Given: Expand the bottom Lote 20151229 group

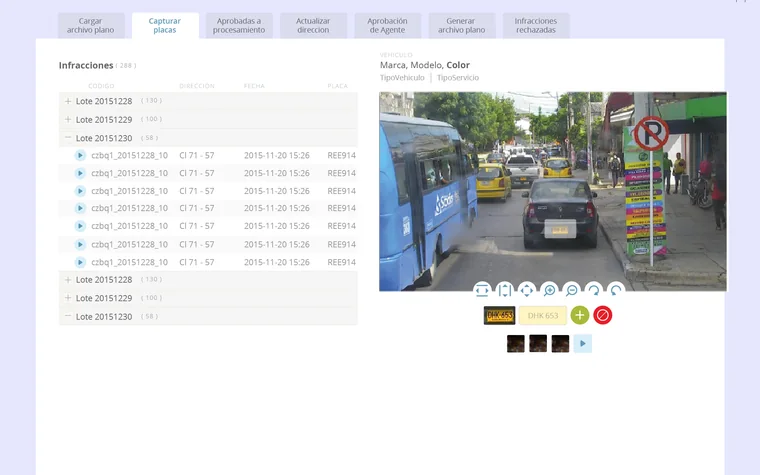Looking at the screenshot, I should coord(68,298).
